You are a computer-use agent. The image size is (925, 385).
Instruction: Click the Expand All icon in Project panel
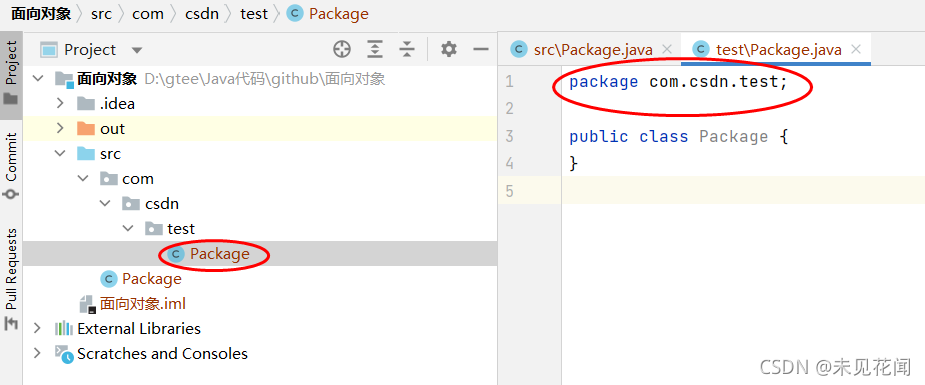coord(375,50)
